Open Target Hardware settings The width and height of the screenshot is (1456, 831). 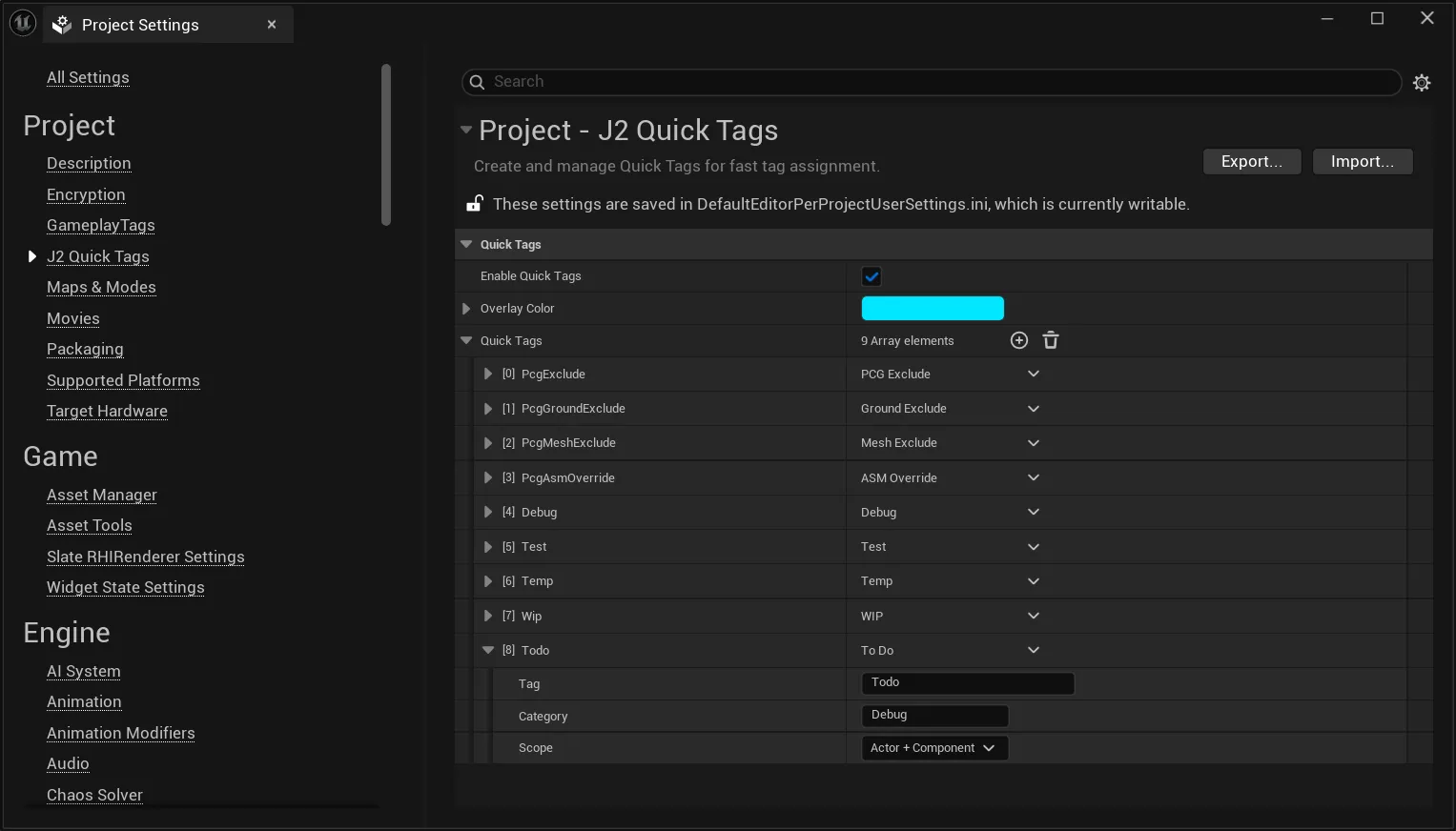pos(107,411)
